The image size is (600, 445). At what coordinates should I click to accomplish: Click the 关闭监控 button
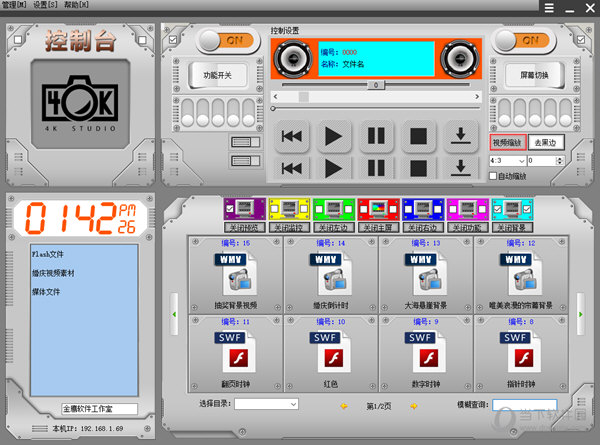tap(289, 228)
